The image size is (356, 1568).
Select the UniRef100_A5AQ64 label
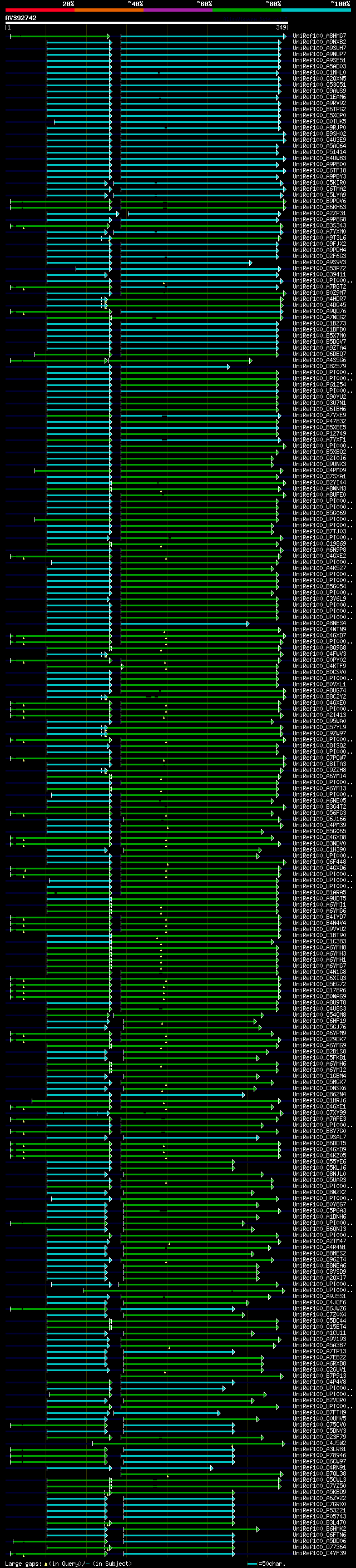click(319, 146)
